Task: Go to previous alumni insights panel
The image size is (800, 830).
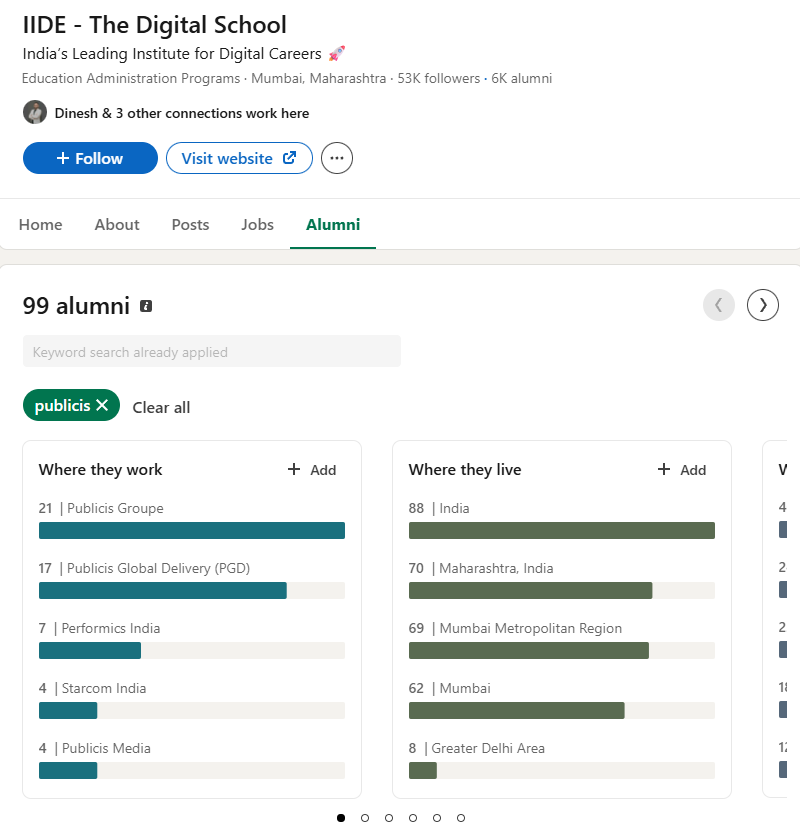Action: (718, 305)
